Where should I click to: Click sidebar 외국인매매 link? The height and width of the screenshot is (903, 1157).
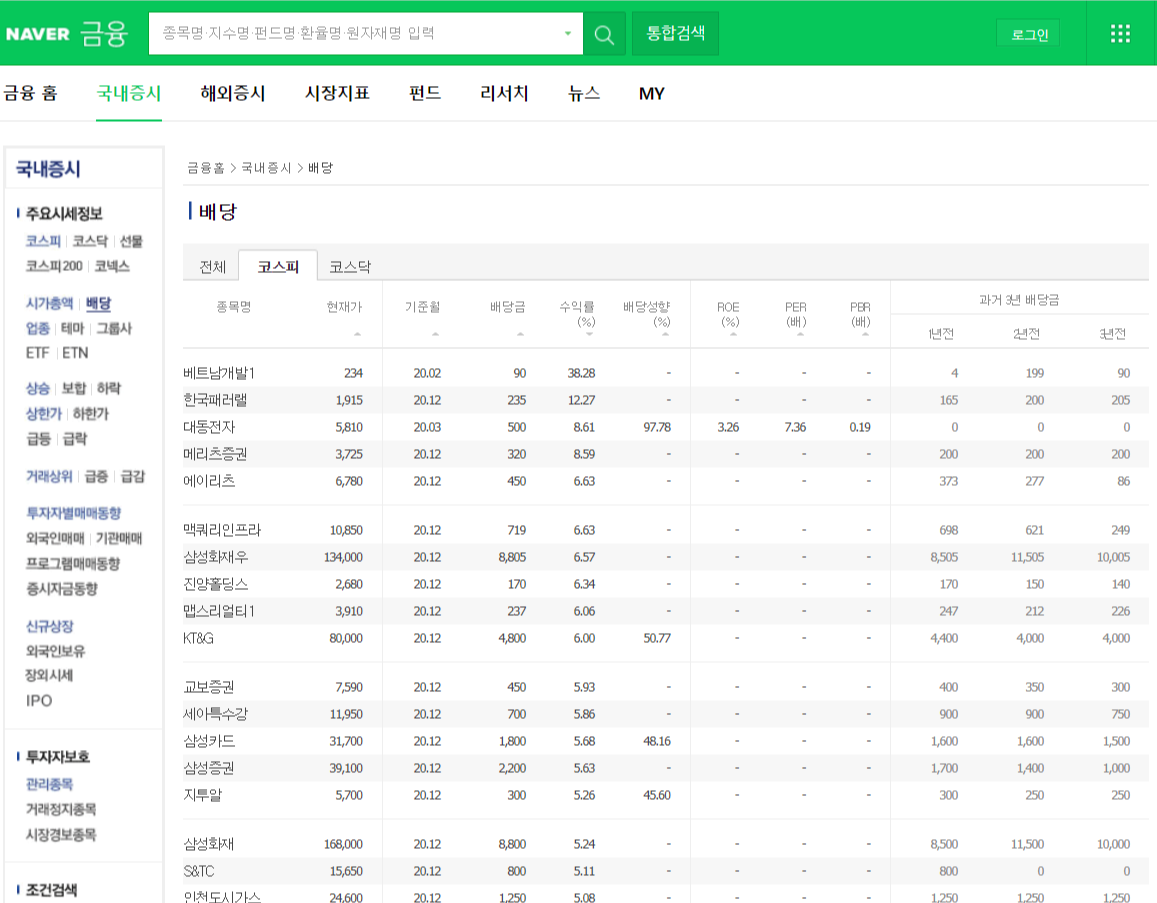point(55,539)
